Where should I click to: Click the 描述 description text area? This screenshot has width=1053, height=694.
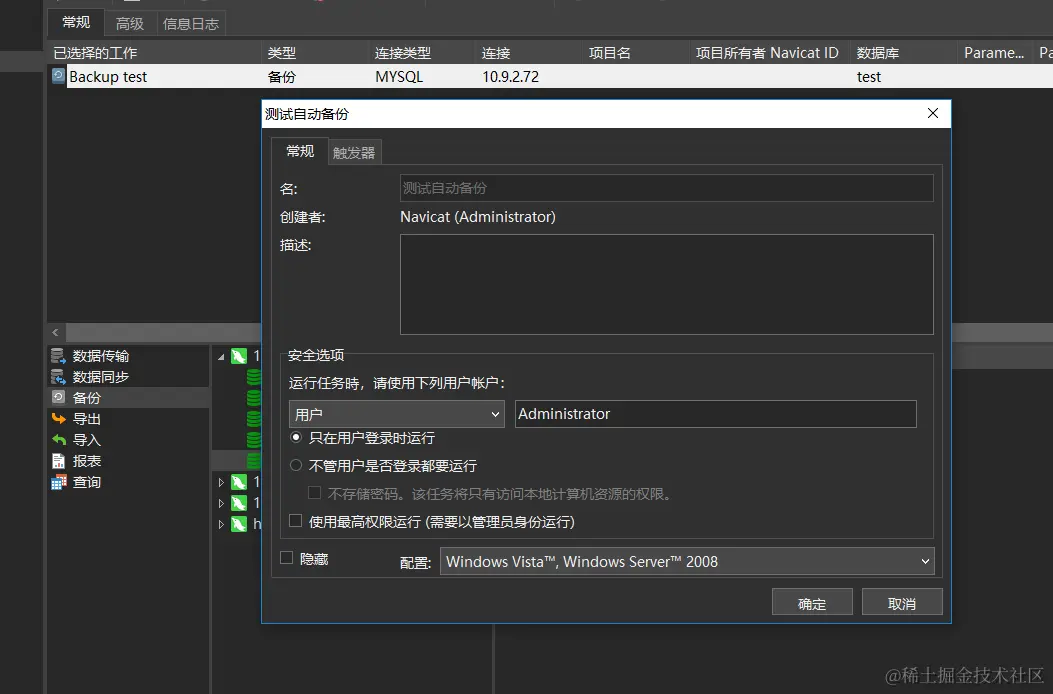coord(666,284)
